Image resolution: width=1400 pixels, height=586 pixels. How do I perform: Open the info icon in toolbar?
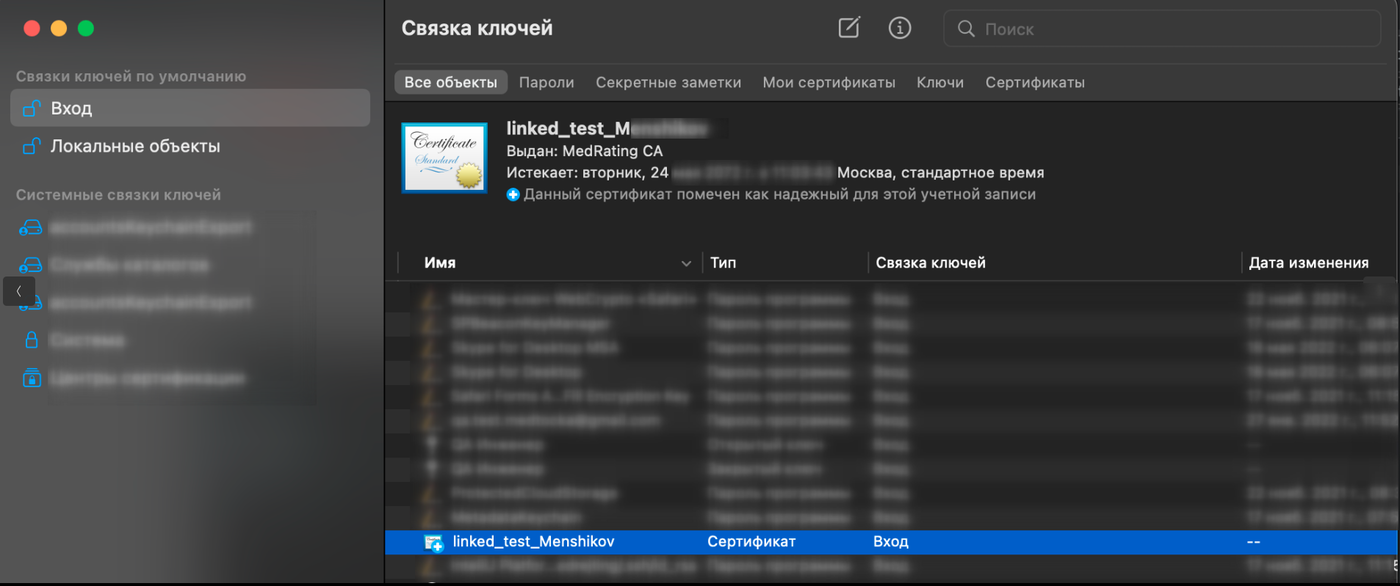click(x=900, y=28)
